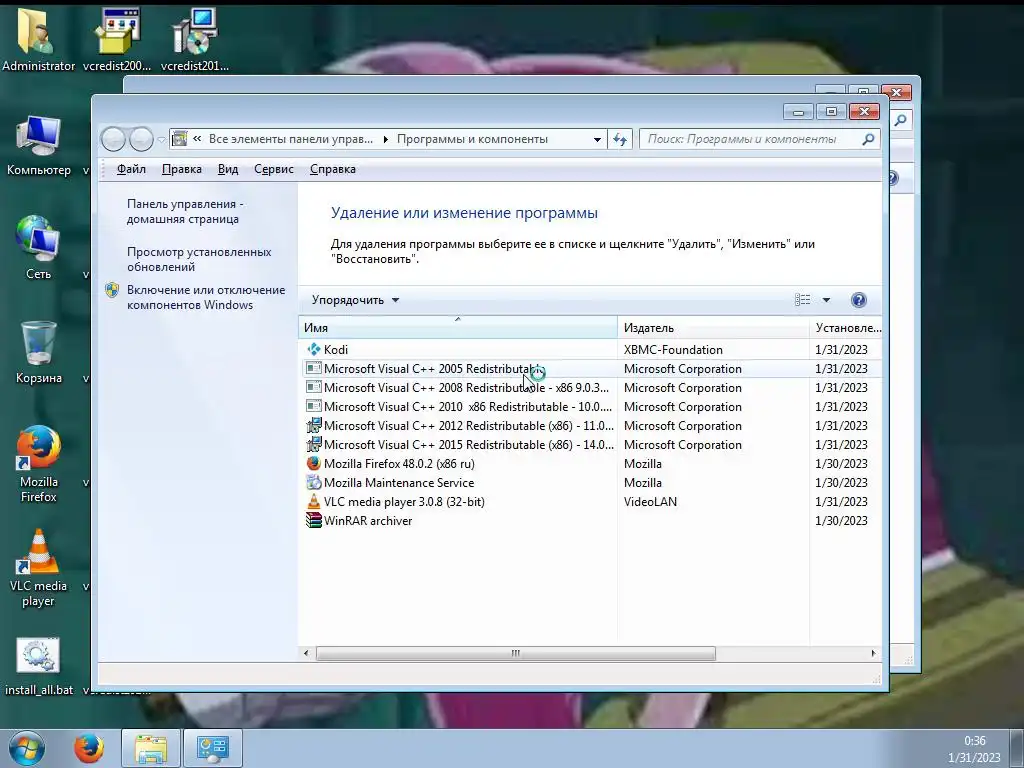Click the scroll left arrow
The image size is (1024, 768).
coord(306,653)
